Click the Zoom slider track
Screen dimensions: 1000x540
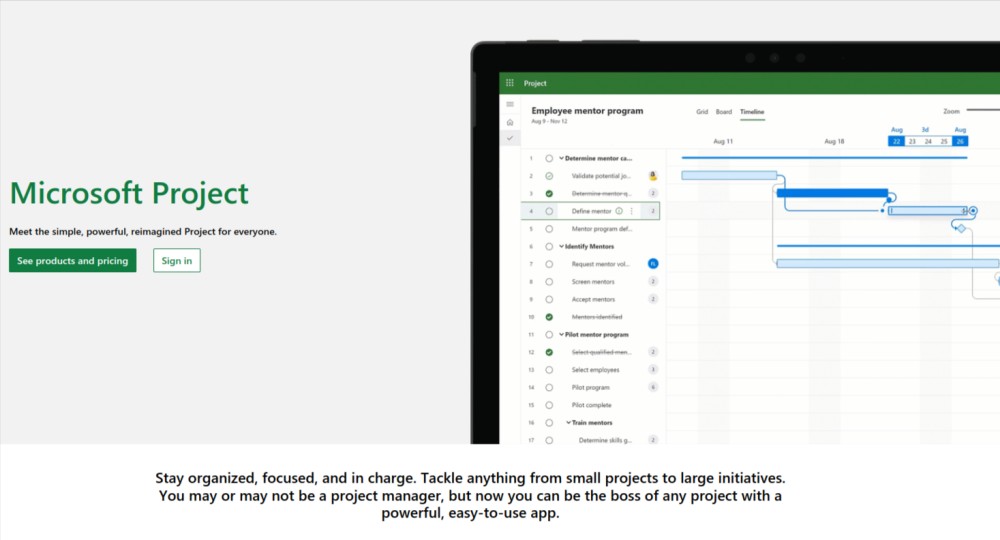[983, 110]
